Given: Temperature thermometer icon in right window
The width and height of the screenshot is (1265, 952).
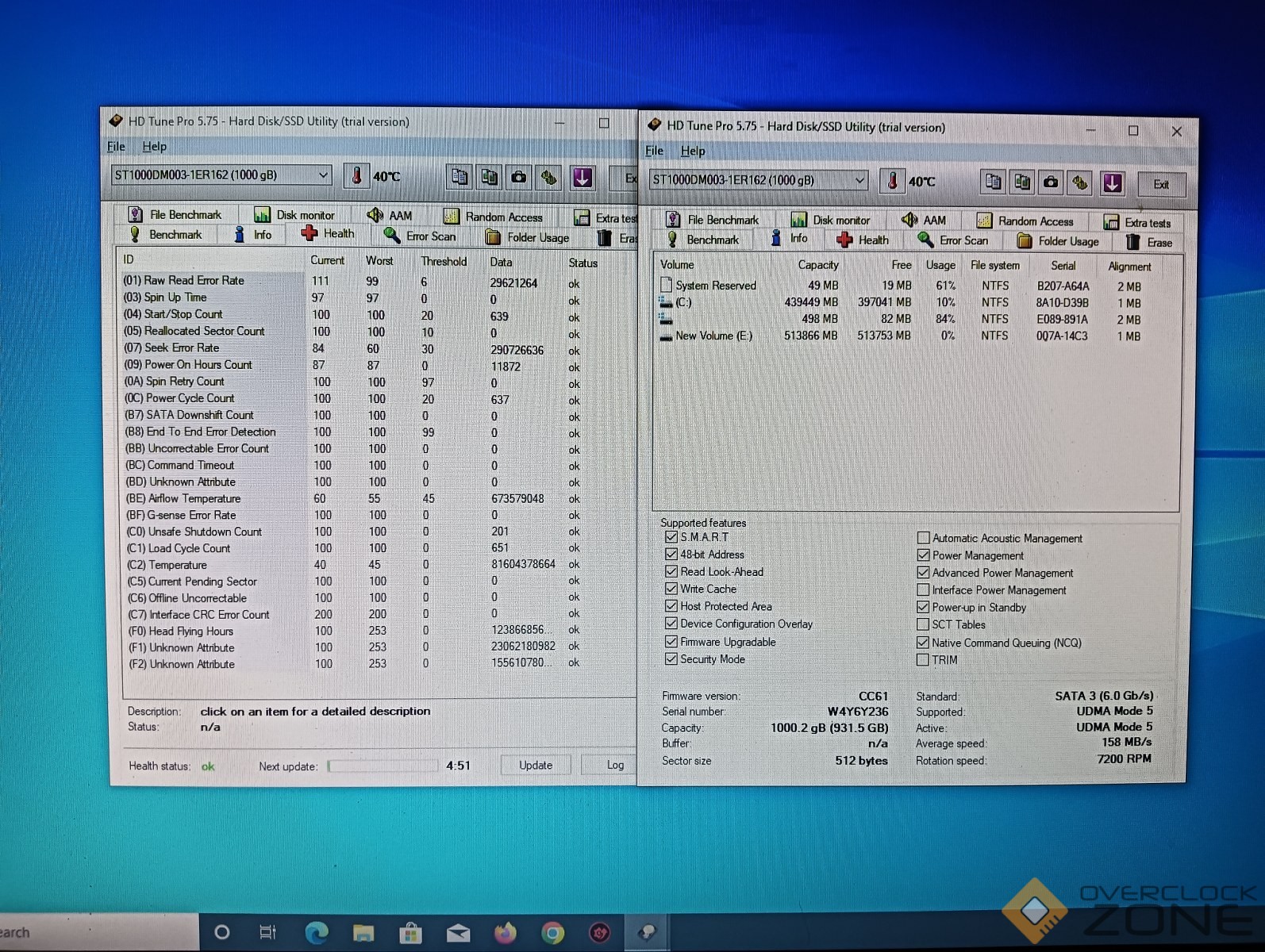Looking at the screenshot, I should (892, 182).
